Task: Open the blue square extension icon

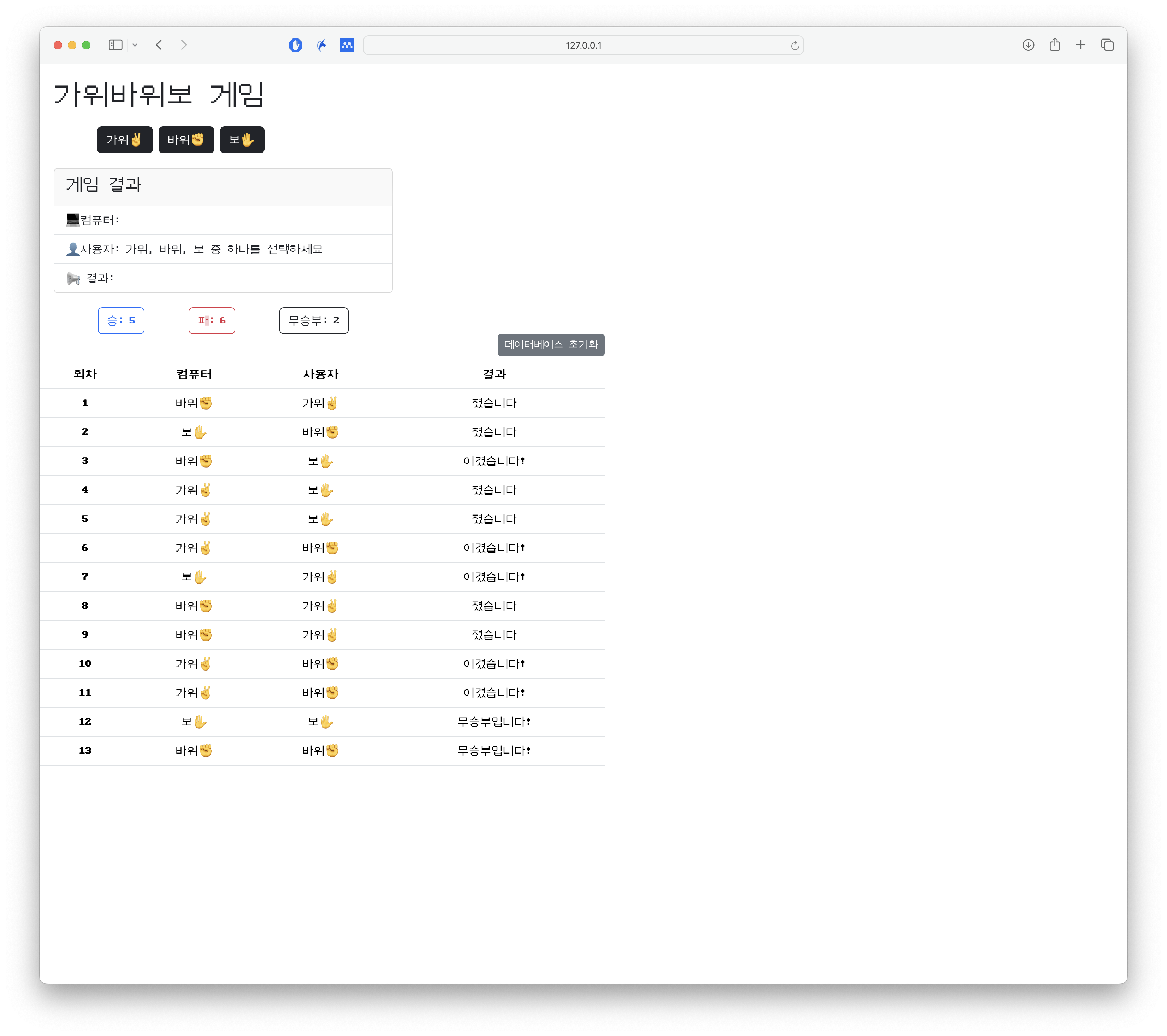Action: (x=347, y=45)
